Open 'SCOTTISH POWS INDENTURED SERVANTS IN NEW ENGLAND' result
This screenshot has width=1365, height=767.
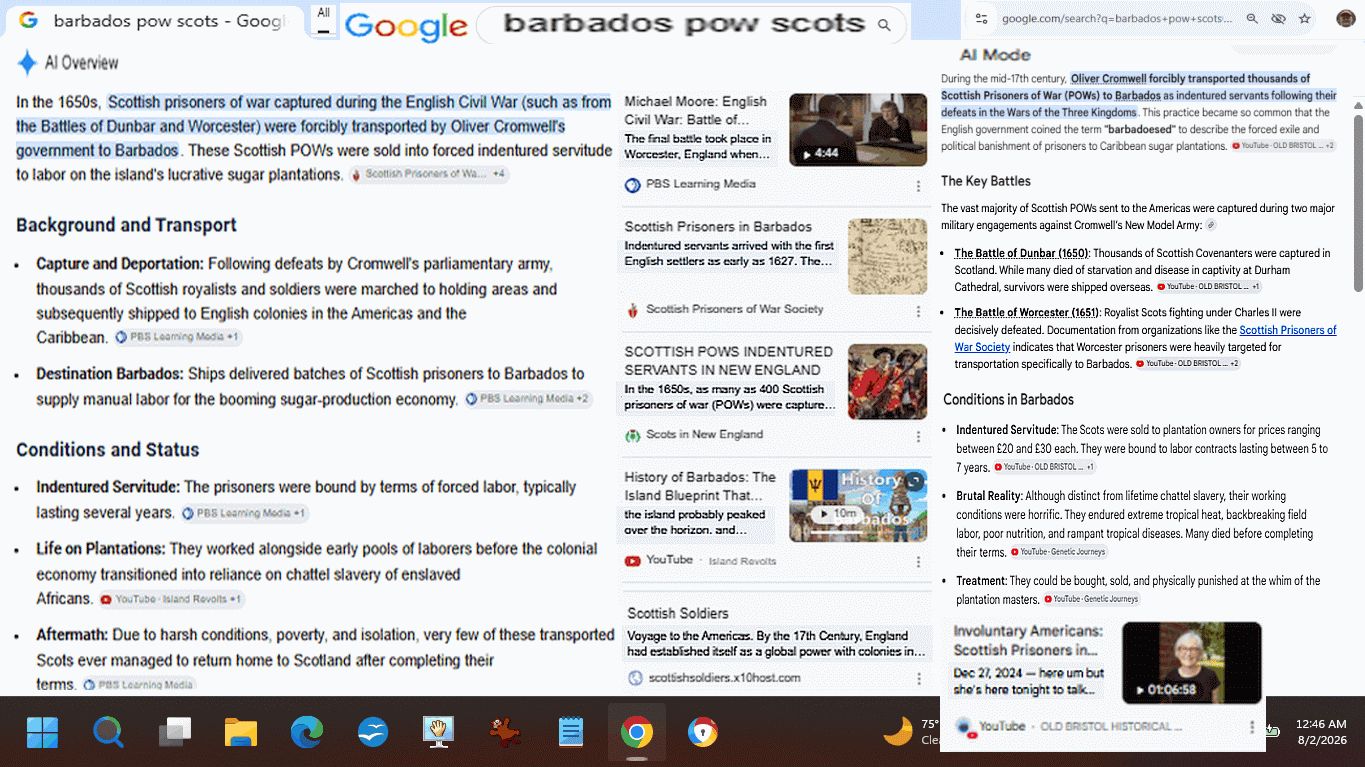point(728,361)
